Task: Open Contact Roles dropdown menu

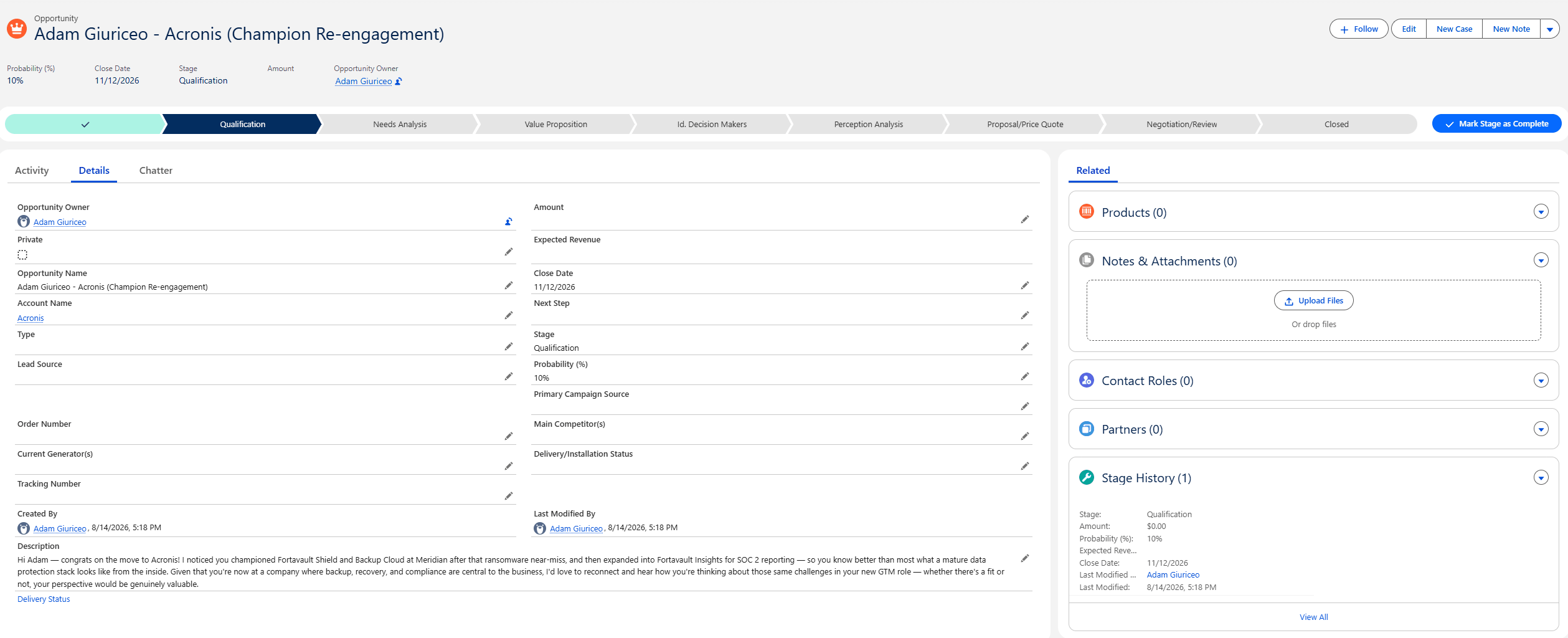Action: [x=1541, y=380]
